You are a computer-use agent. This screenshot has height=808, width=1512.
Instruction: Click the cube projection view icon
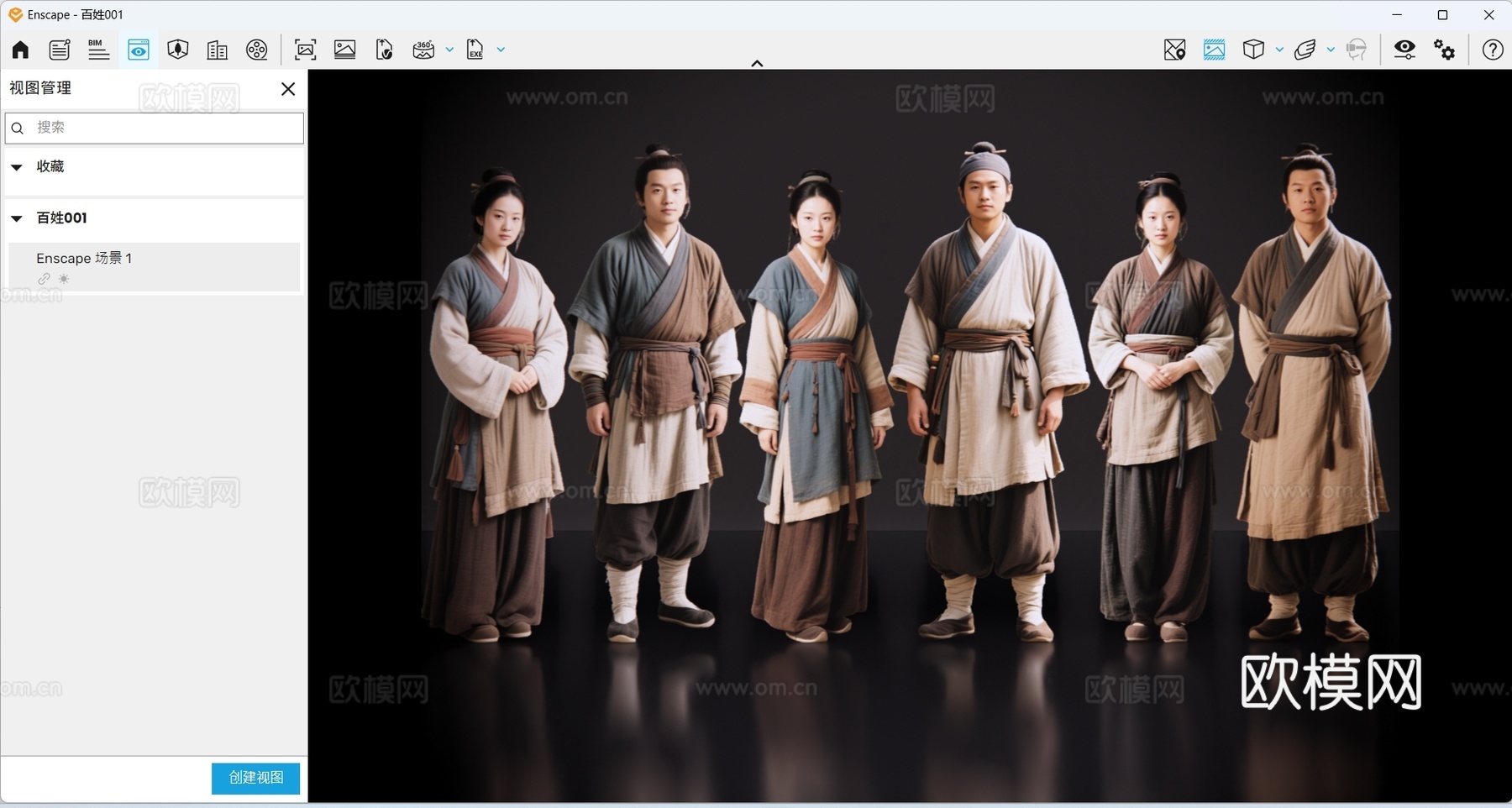tap(1253, 50)
